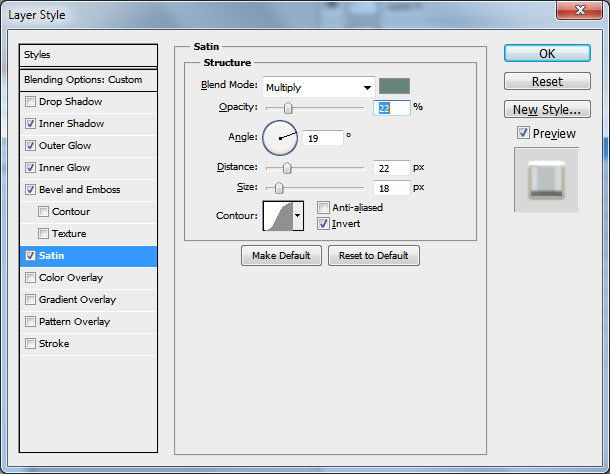This screenshot has width=610, height=474.
Task: Open the satin color swatch
Action: tap(394, 86)
